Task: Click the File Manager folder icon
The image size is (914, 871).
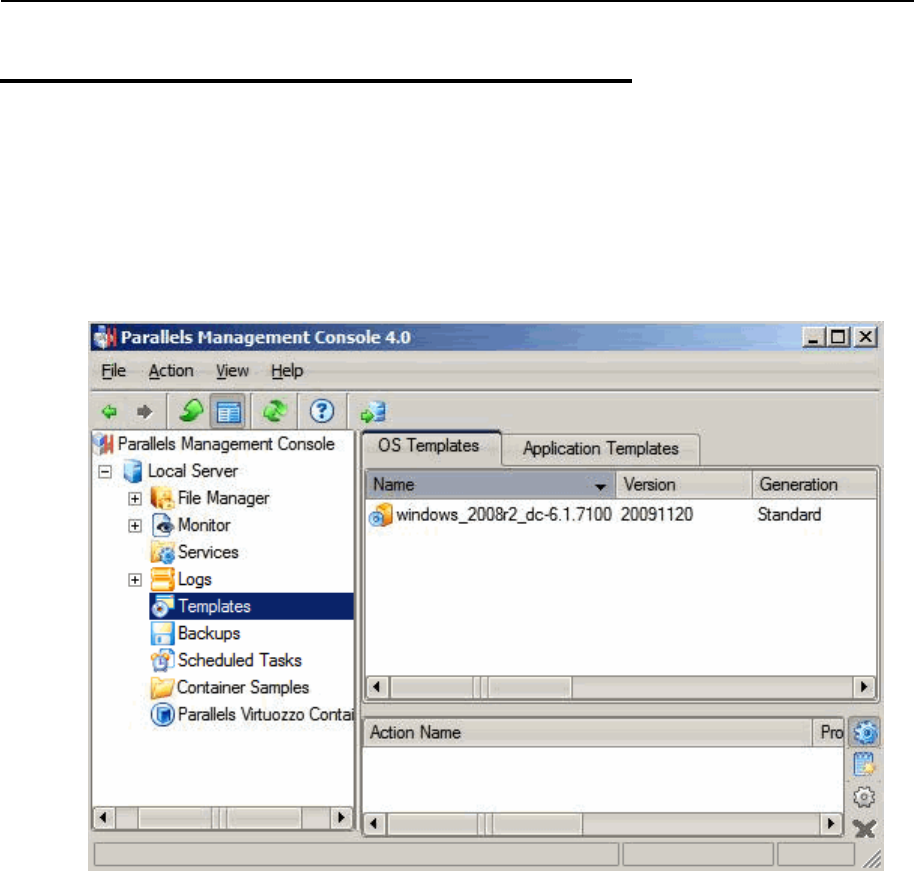Action: click(x=162, y=498)
